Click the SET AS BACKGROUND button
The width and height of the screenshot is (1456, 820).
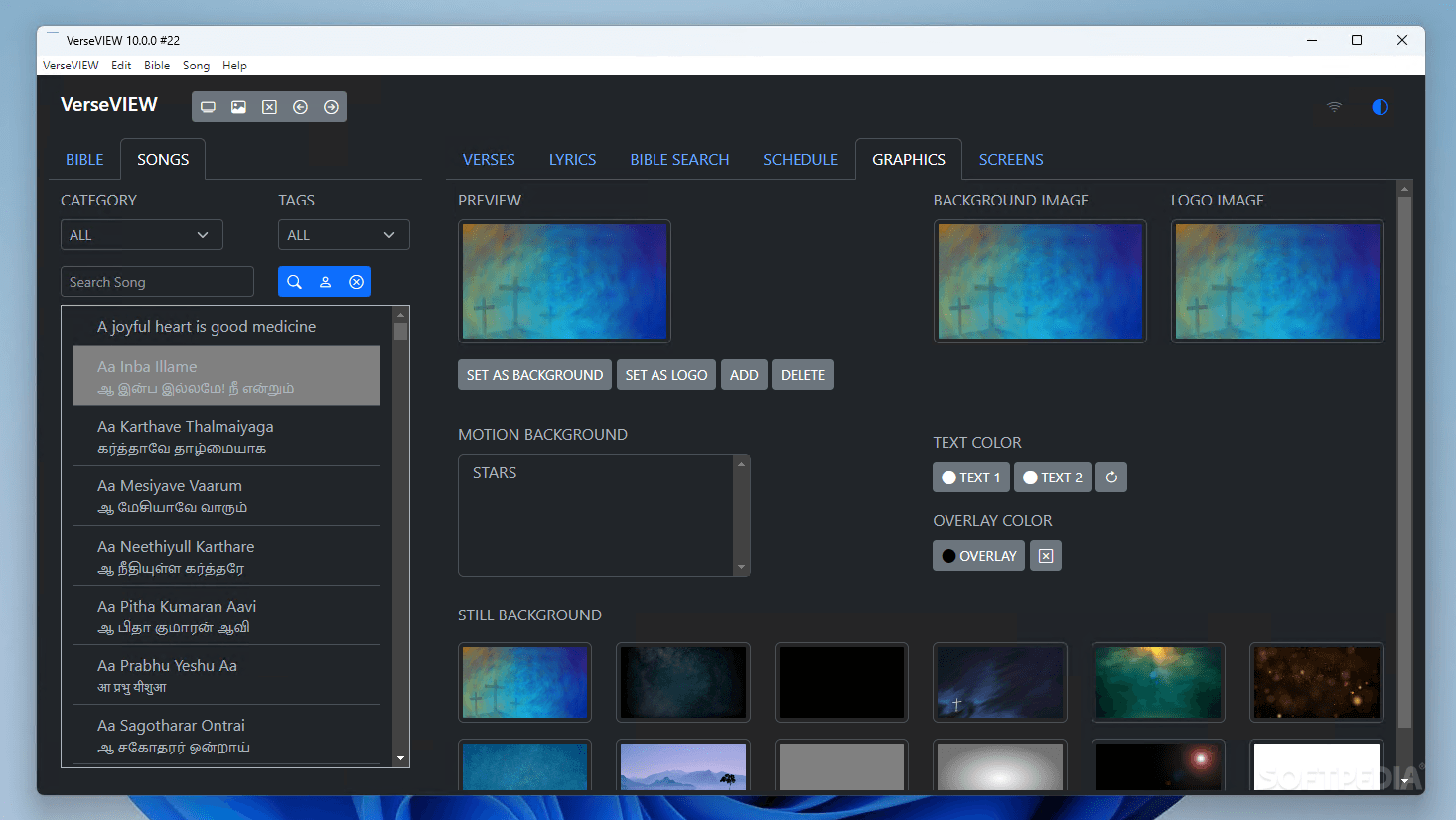click(x=534, y=375)
